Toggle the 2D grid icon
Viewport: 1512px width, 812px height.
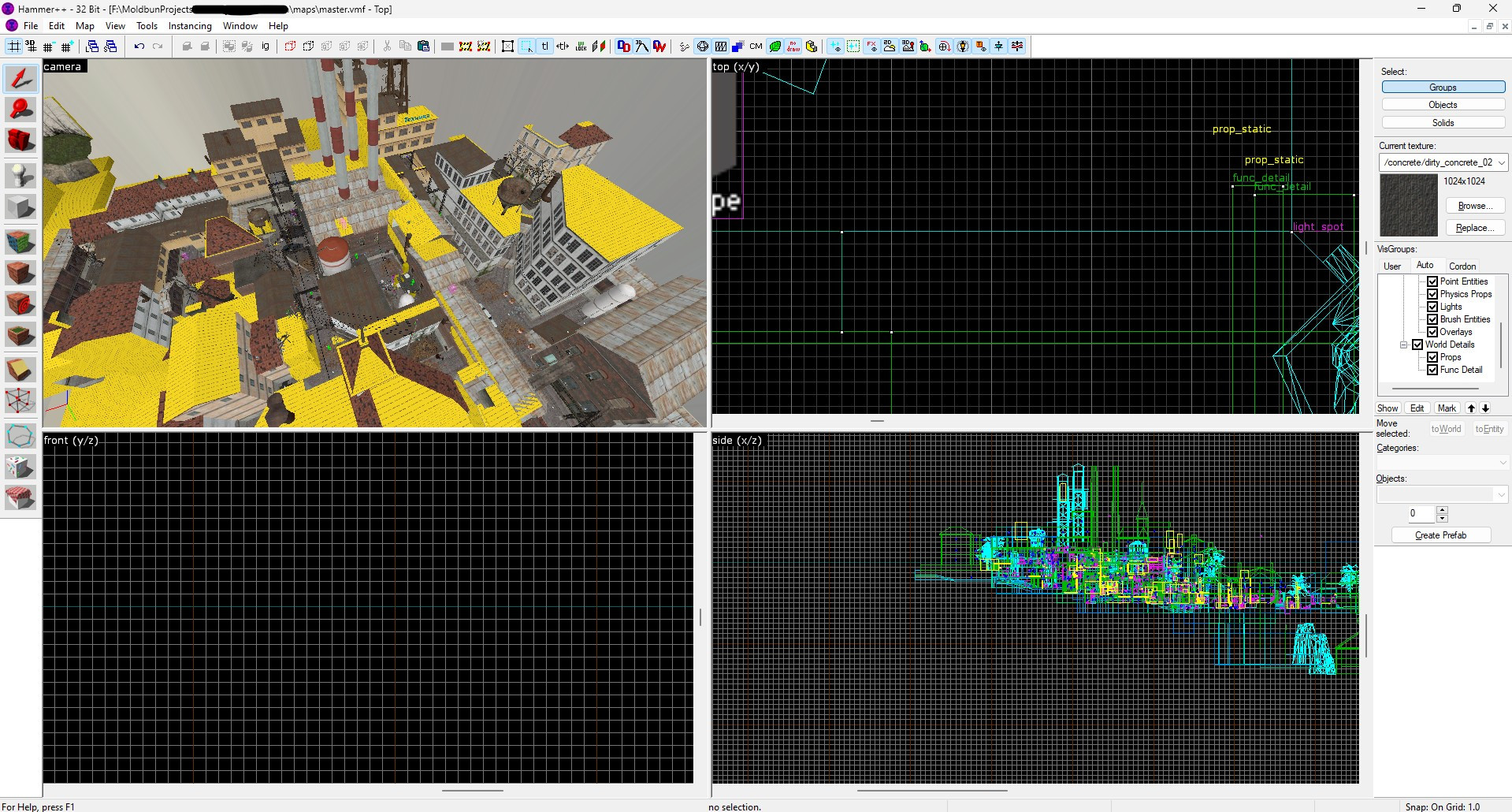[13, 47]
